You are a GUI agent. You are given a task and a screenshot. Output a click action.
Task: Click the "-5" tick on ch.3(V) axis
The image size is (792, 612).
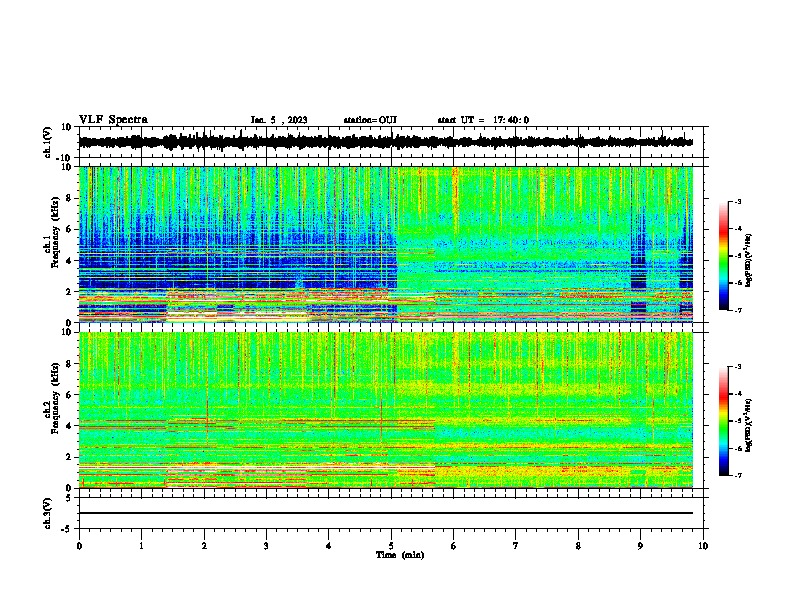(67, 529)
